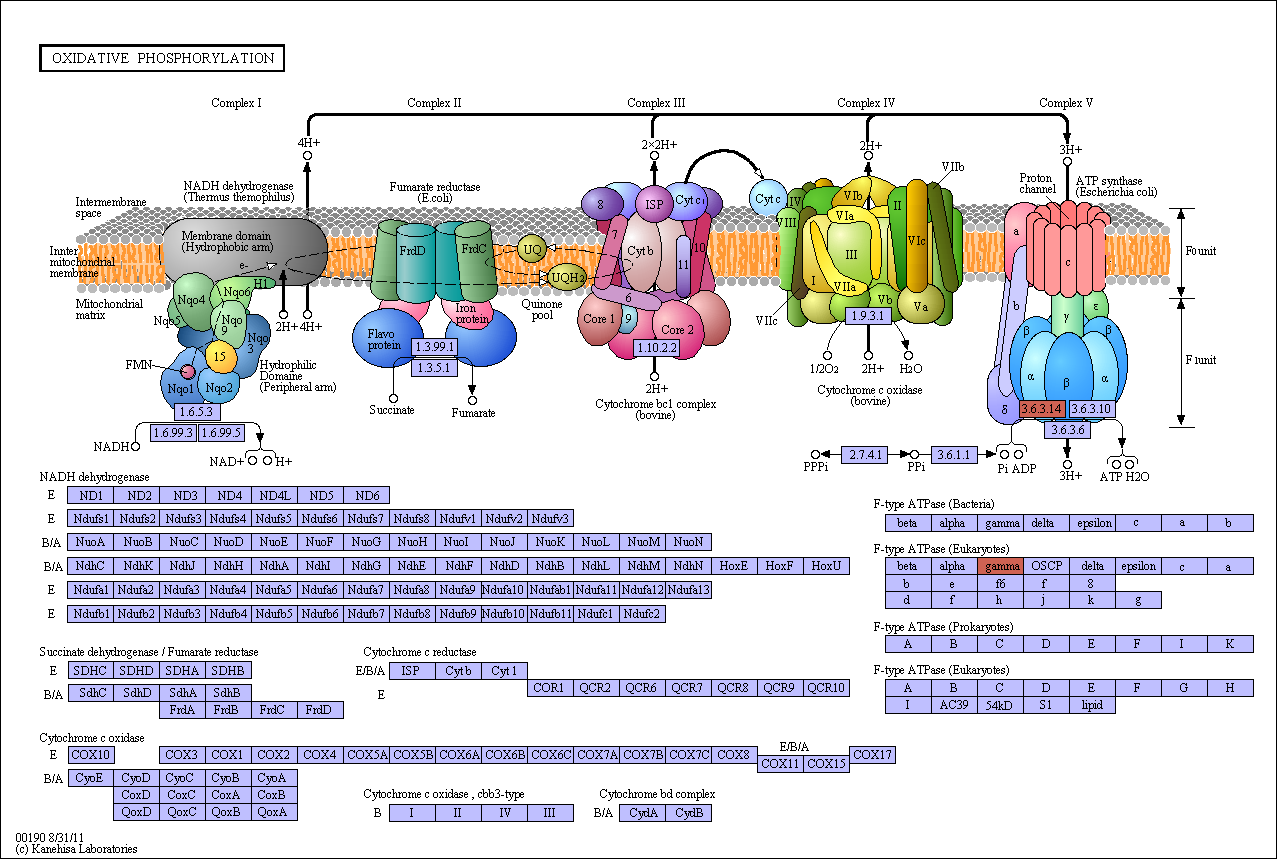Click the CydB gene box
Screen dimensions: 1277x859
pos(688,813)
